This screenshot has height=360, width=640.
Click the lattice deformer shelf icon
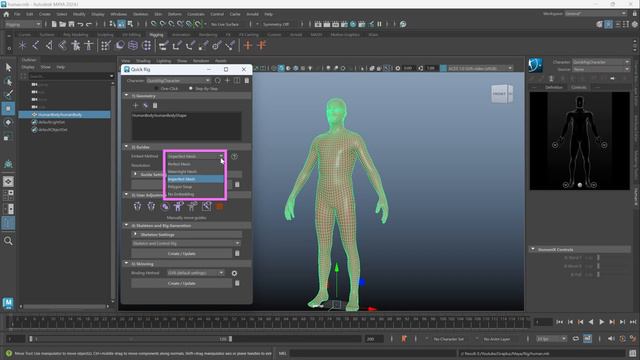(133, 46)
